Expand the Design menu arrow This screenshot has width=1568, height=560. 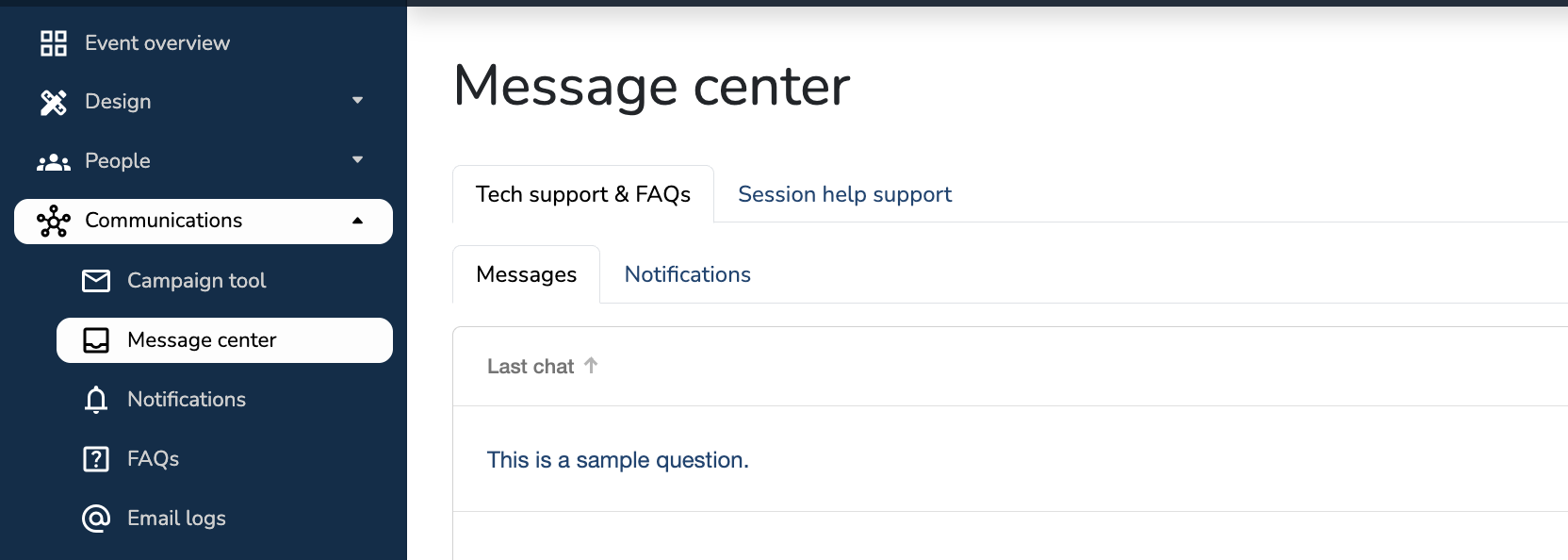tap(357, 101)
